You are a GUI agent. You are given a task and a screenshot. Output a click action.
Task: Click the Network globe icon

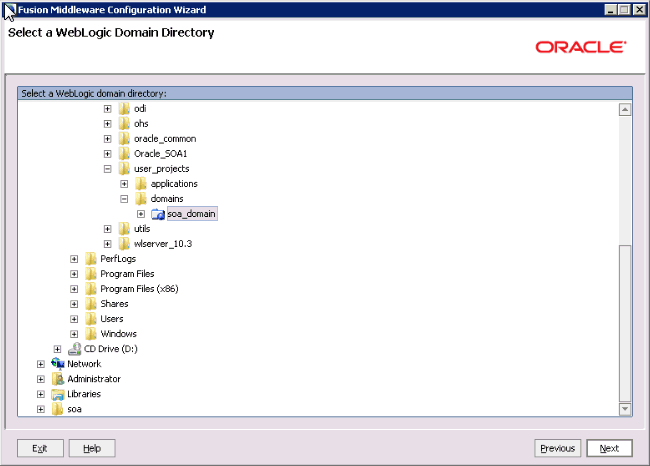click(58, 364)
